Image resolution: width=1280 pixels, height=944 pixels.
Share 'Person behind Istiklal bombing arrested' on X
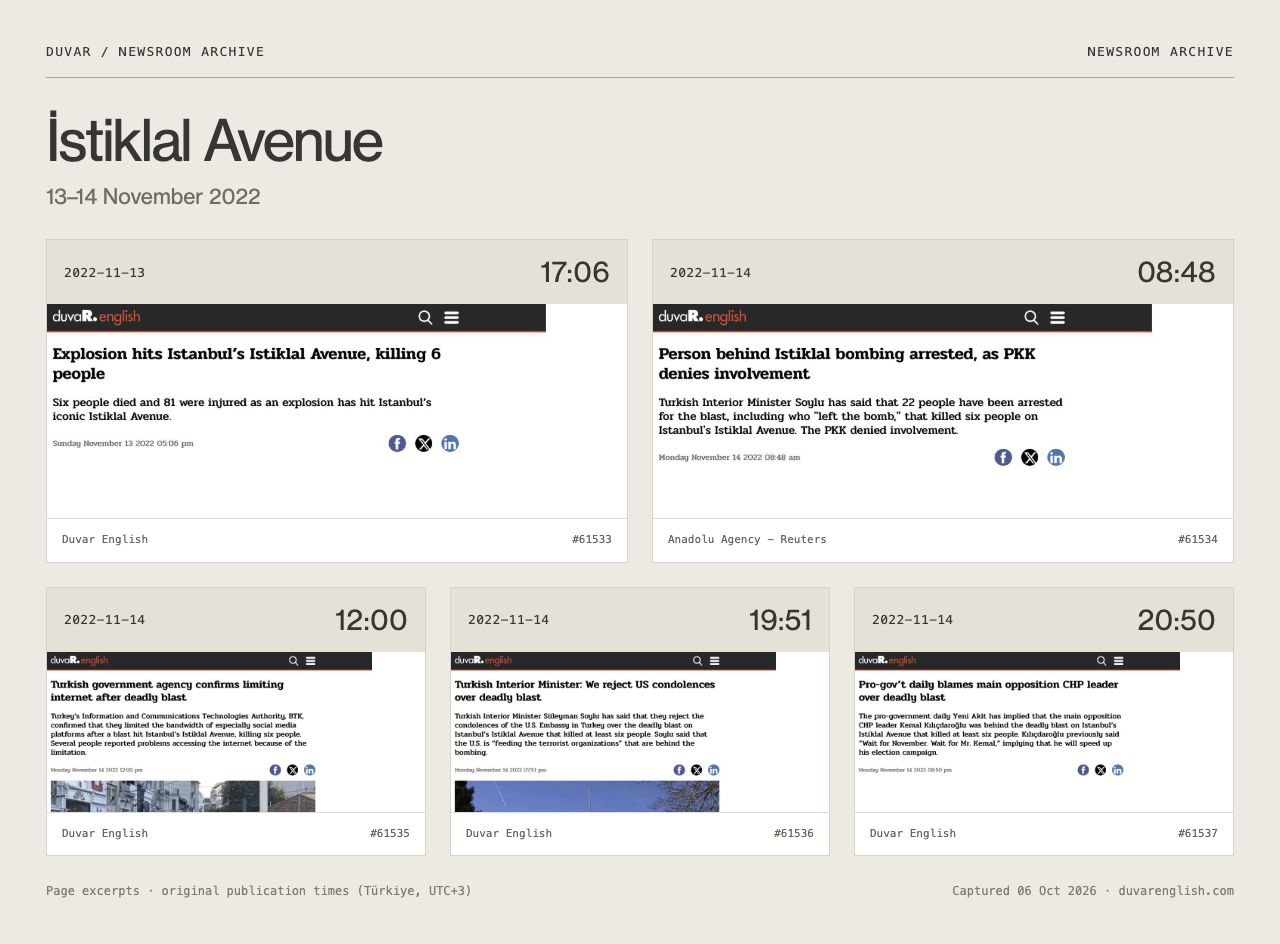(1030, 458)
